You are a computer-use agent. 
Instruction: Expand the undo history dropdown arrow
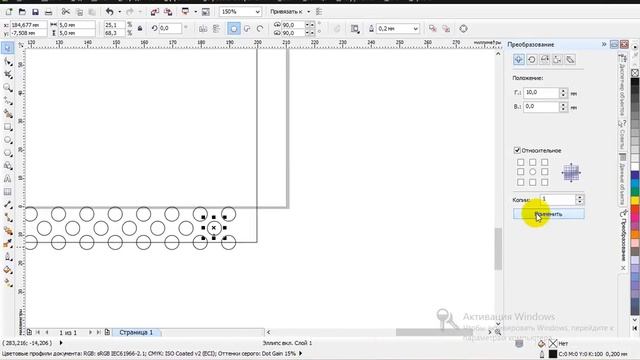pos(119,12)
